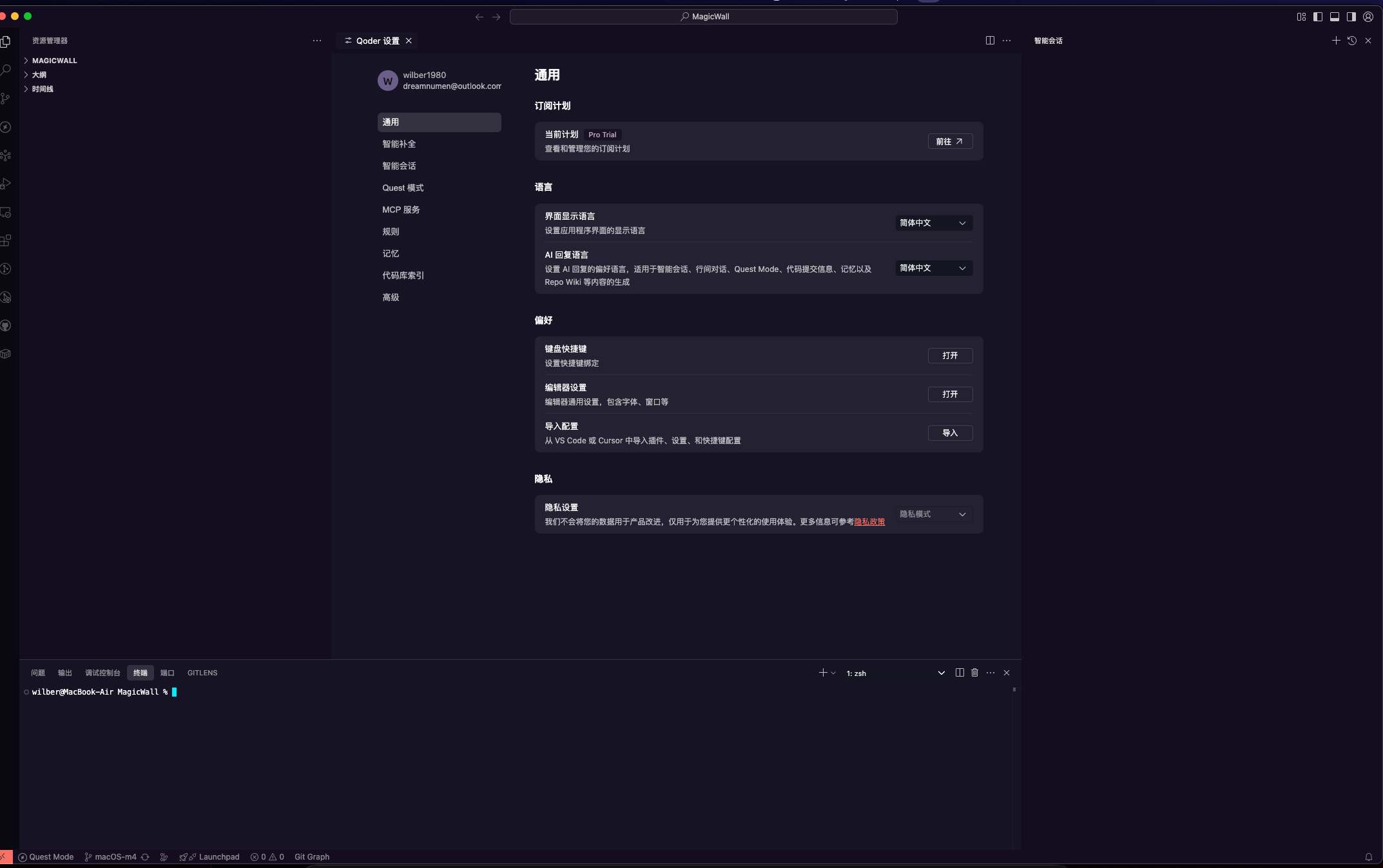Select 智能补全 in settings menu
This screenshot has width=1383, height=868.
click(x=399, y=144)
